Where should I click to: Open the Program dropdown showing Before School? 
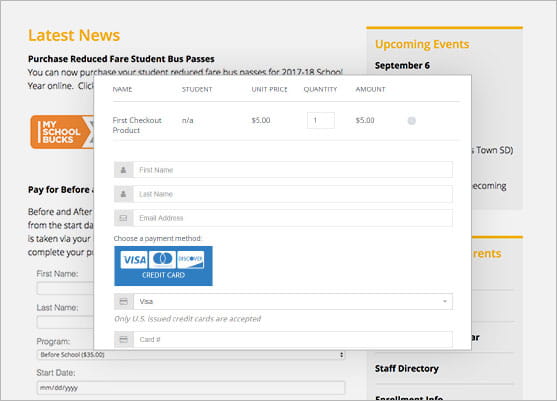191,355
